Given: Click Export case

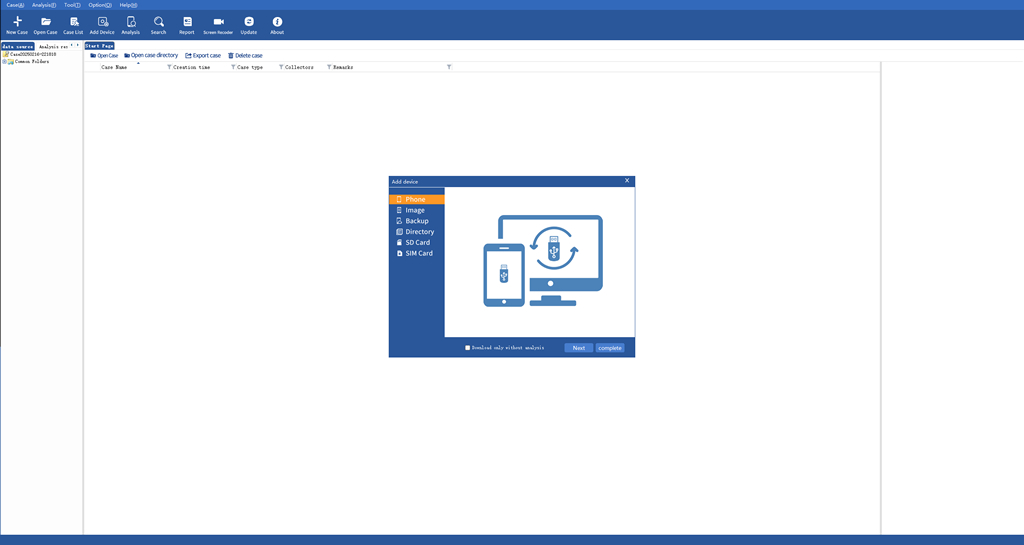Looking at the screenshot, I should click(203, 55).
